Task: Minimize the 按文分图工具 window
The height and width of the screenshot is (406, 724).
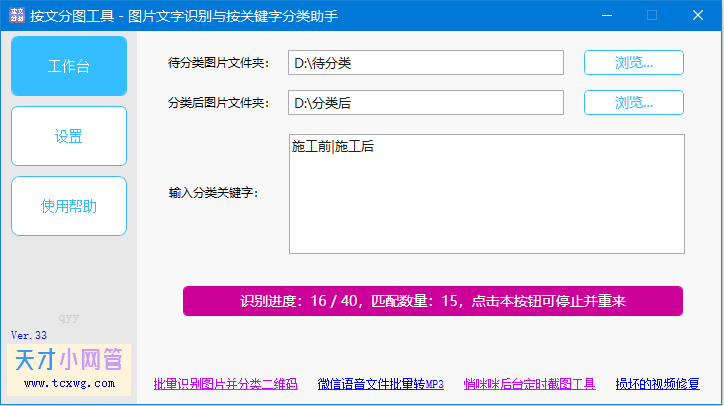Action: 606,16
